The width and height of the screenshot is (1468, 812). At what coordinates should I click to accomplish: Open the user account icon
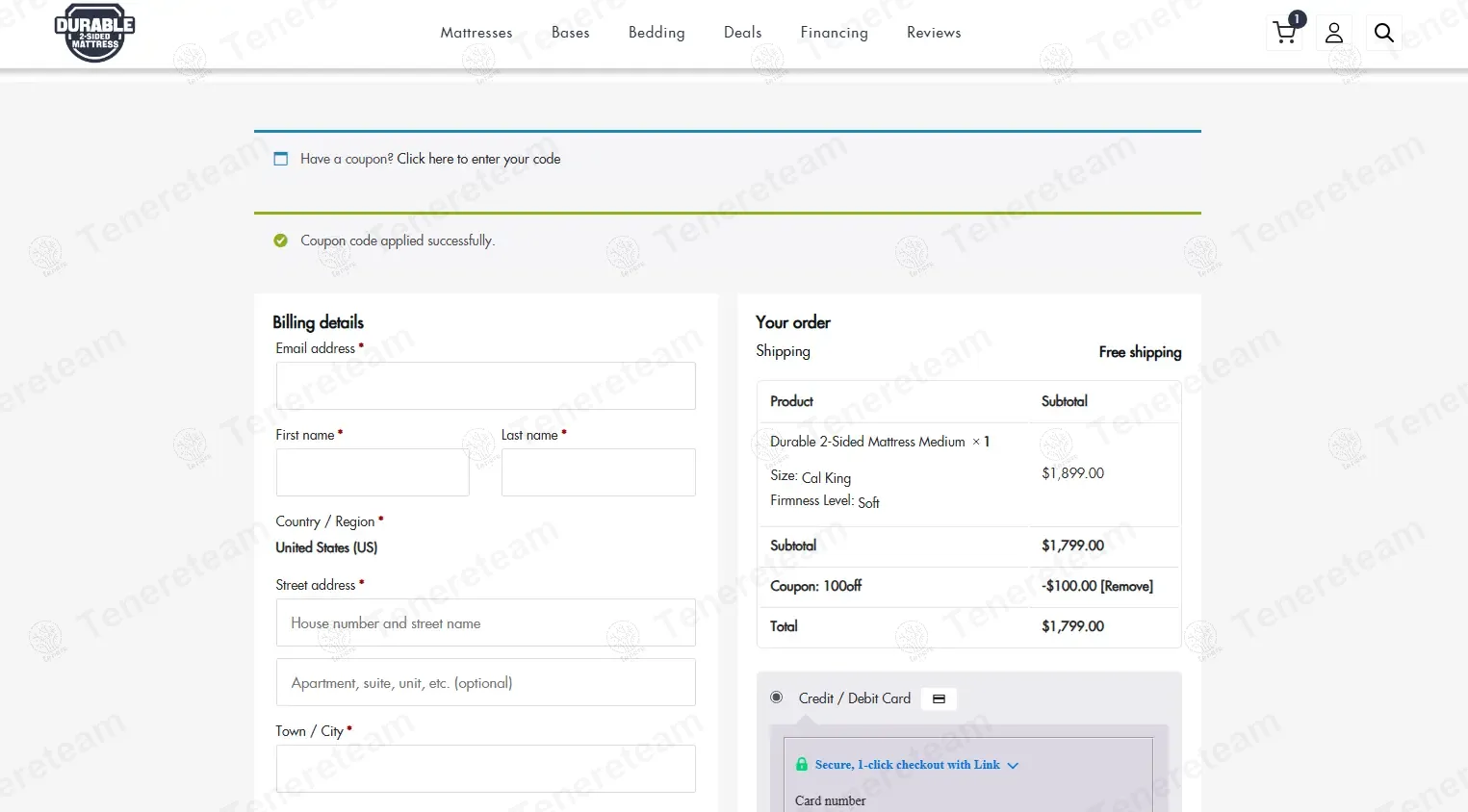pos(1334,33)
